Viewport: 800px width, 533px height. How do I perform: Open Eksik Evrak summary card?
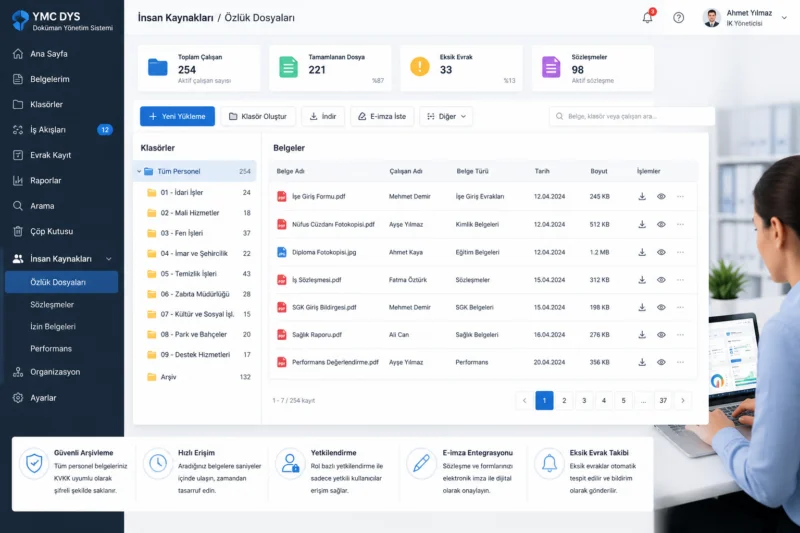tap(461, 68)
